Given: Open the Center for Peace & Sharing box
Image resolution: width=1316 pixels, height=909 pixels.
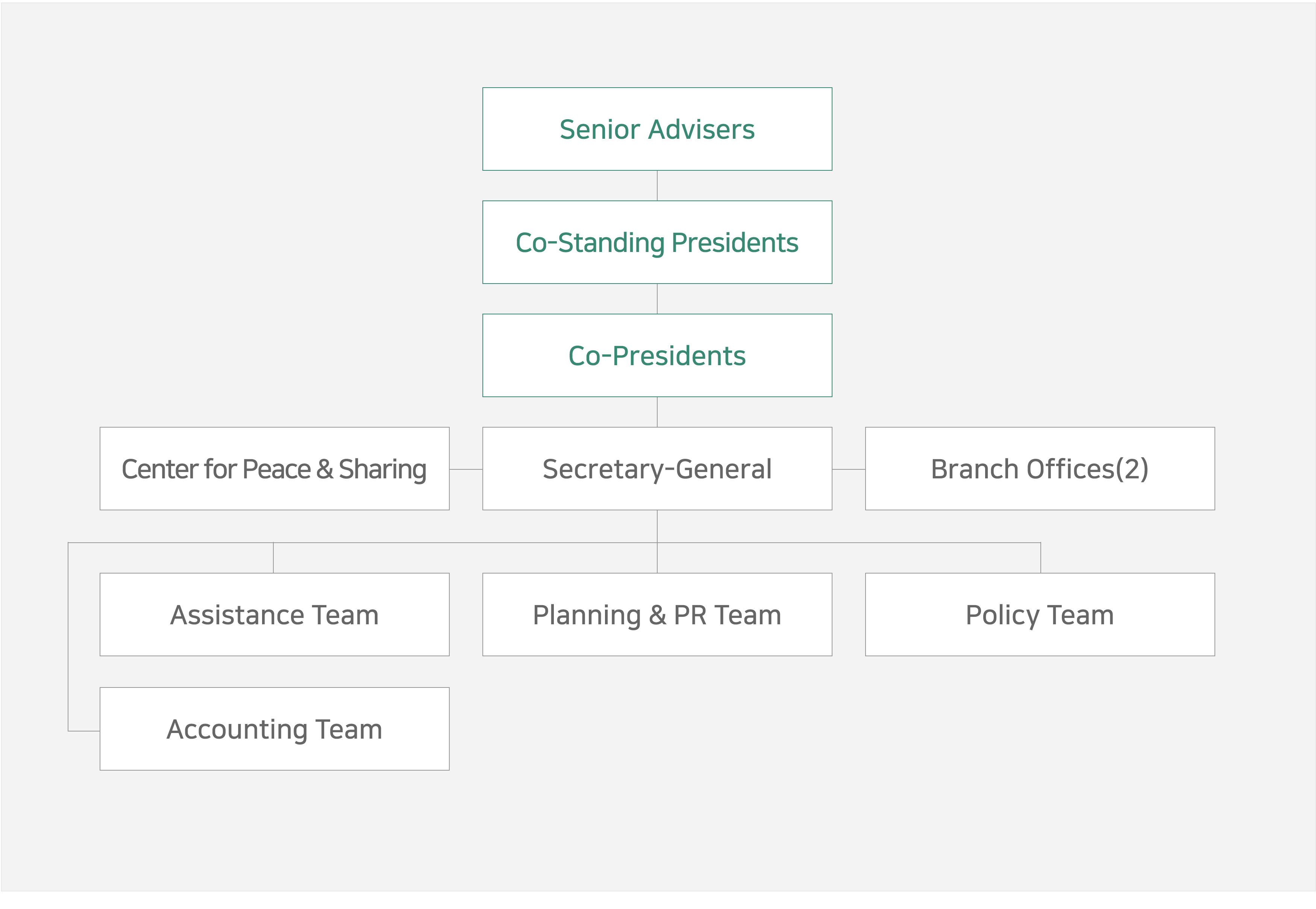Looking at the screenshot, I should click(274, 469).
